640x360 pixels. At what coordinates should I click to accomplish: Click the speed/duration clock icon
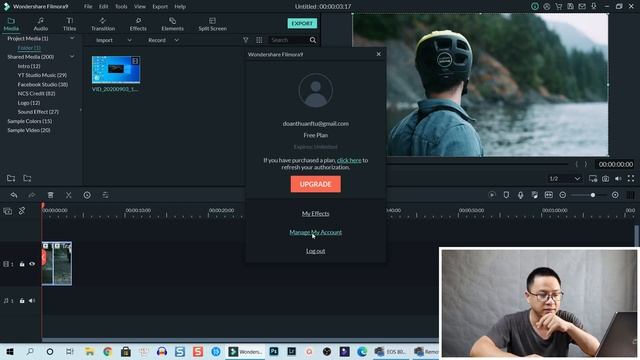pos(87,195)
